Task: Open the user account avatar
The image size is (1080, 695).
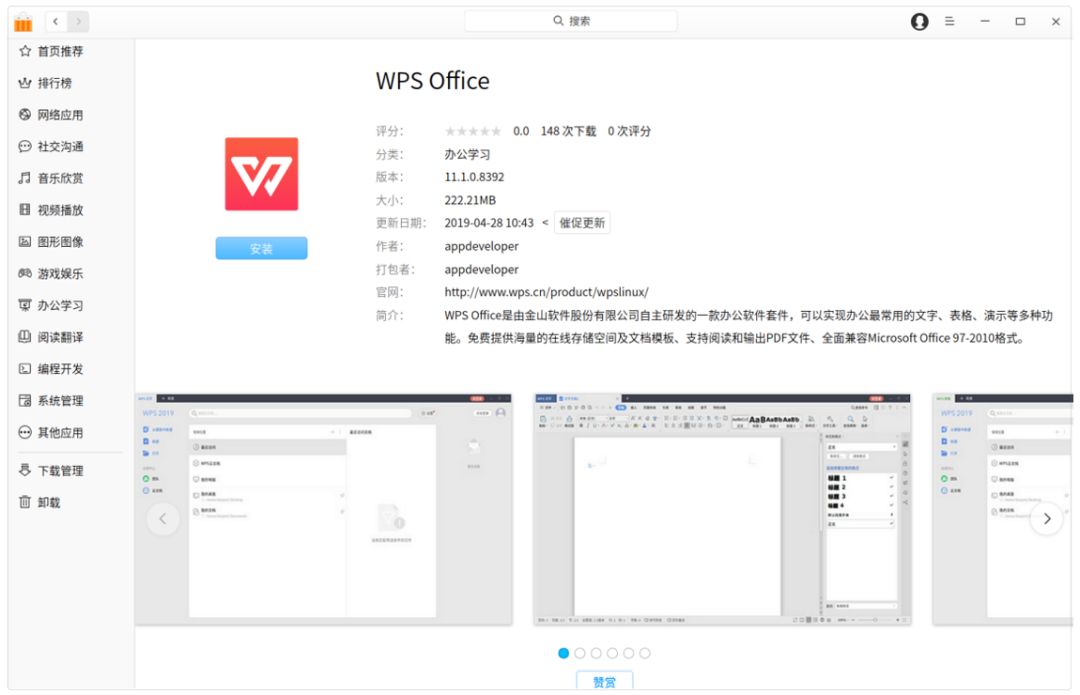Action: tap(920, 21)
